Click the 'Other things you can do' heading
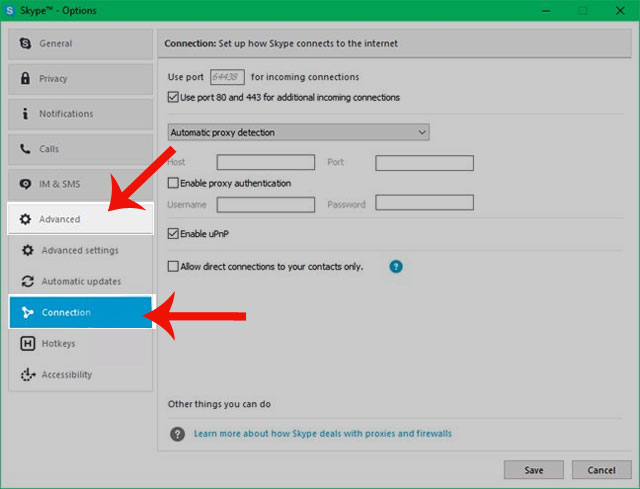This screenshot has height=489, width=640. (219, 404)
